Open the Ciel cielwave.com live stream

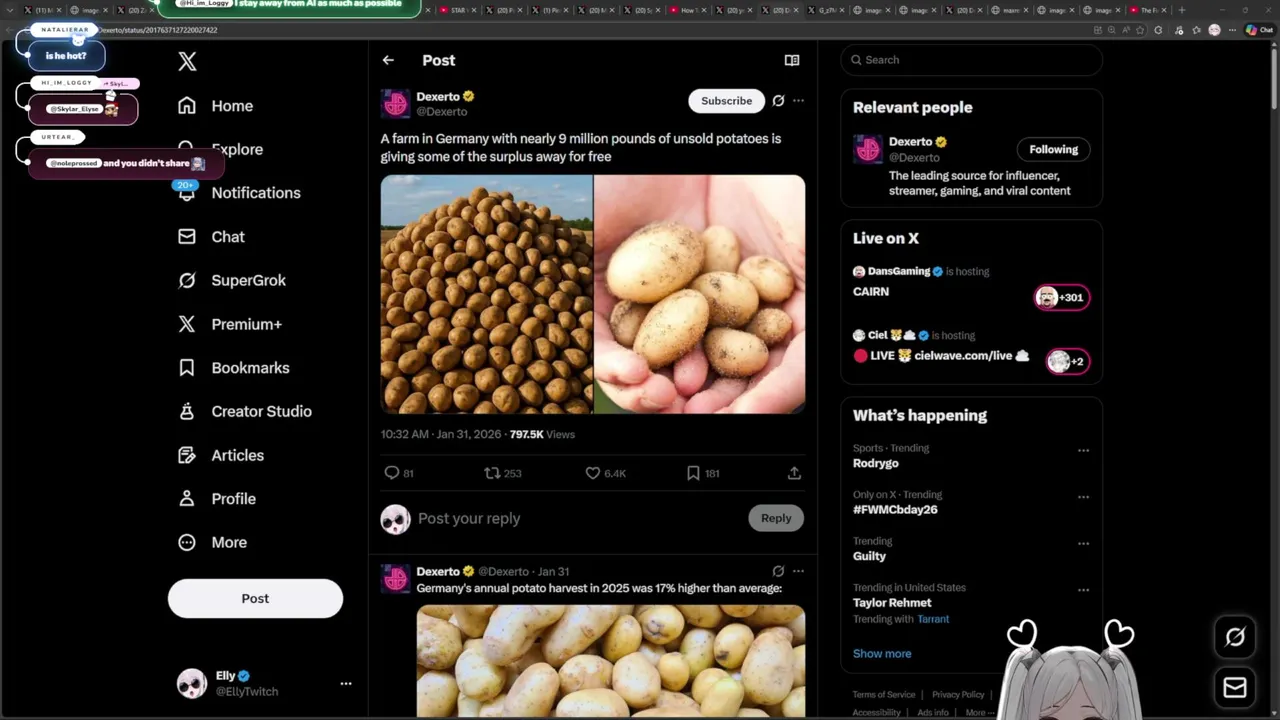coord(941,356)
